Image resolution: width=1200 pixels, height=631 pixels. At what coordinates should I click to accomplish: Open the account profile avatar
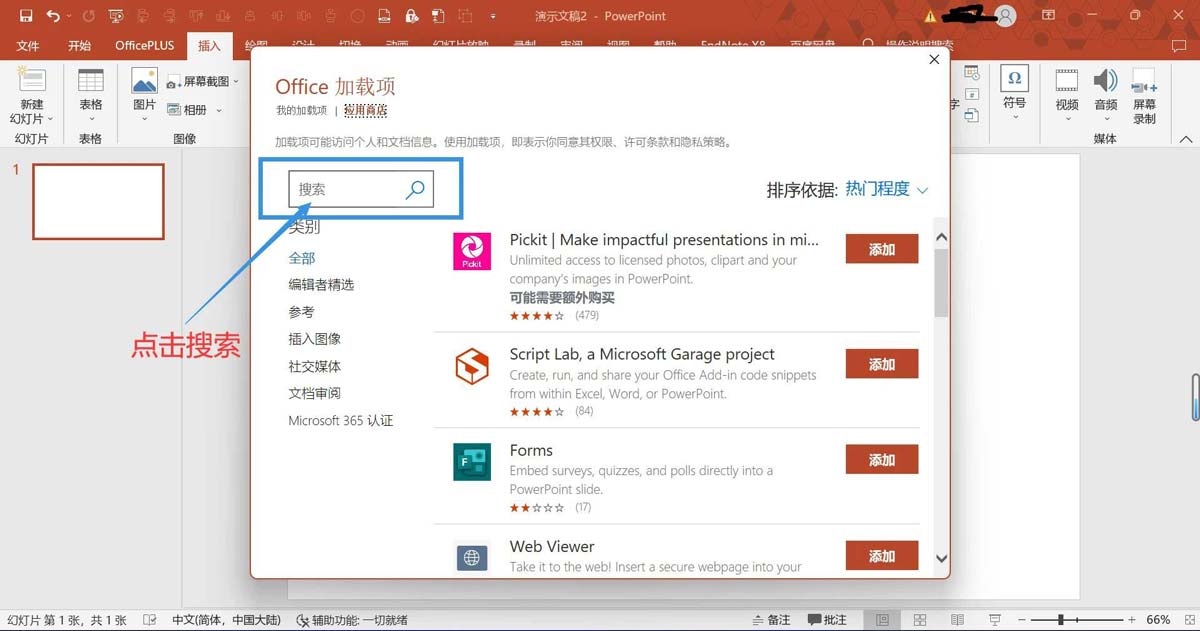coord(1006,16)
